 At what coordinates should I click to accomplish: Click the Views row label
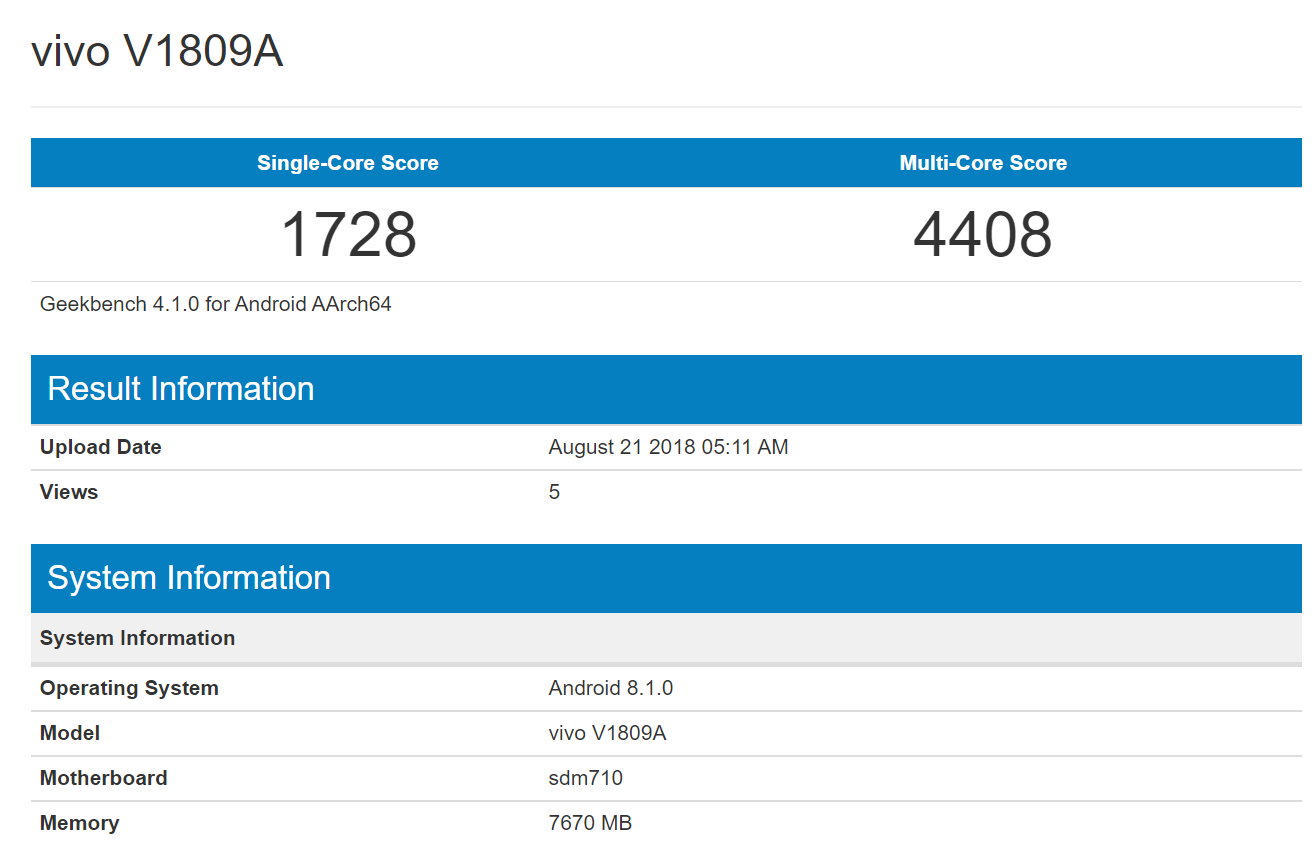[x=69, y=492]
